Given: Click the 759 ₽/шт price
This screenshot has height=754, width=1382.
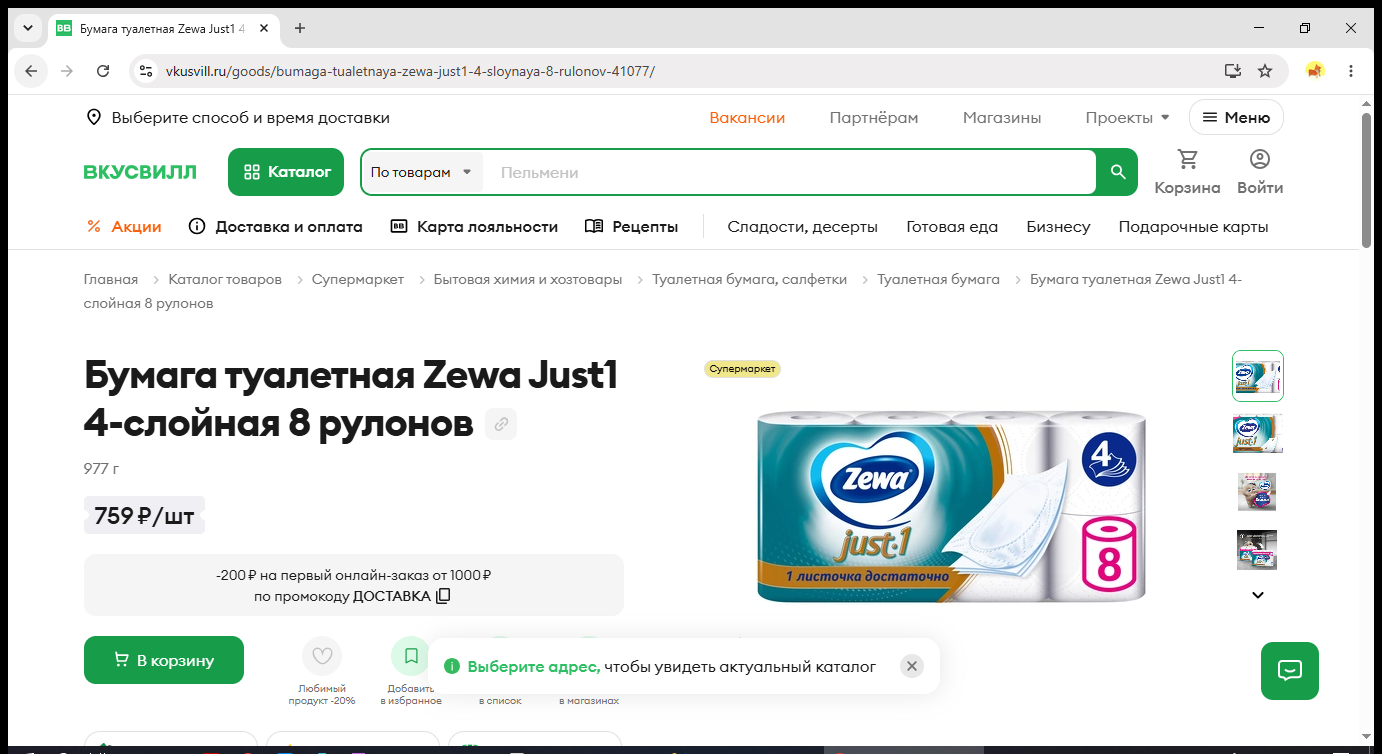Looking at the screenshot, I should pos(144,516).
